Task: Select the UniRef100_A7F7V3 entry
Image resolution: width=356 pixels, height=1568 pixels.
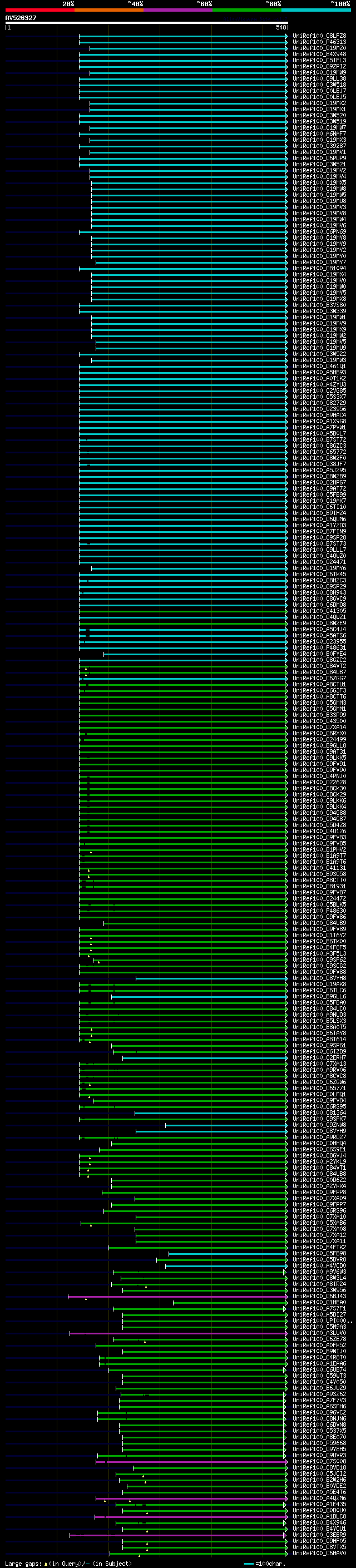Action: coord(319,1400)
